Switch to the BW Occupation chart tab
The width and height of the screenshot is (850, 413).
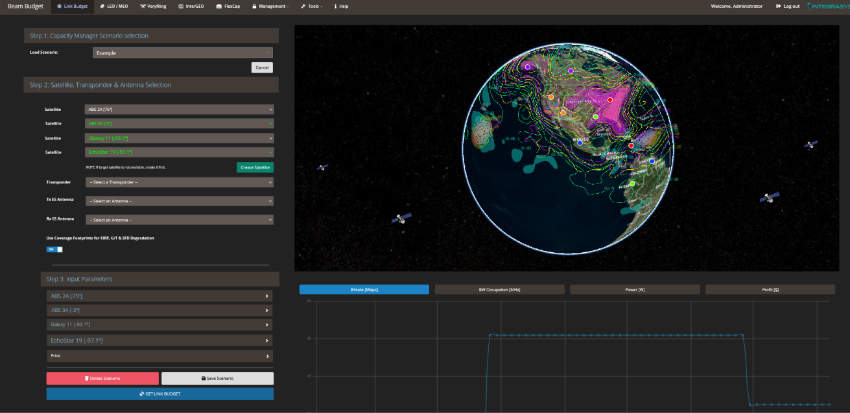coord(499,289)
